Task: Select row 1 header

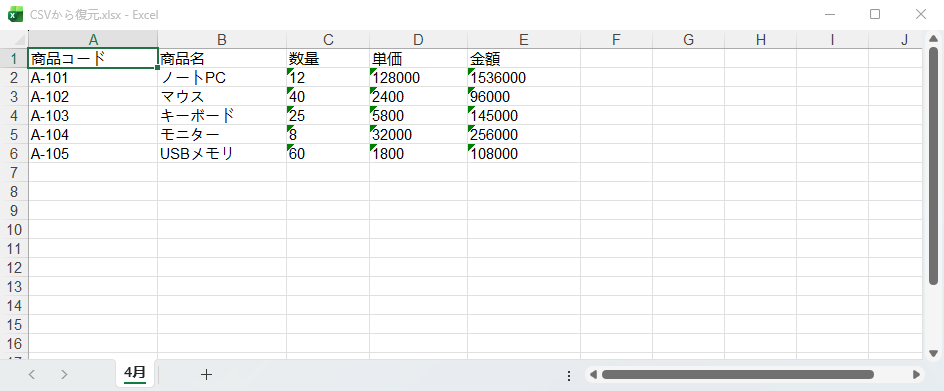Action: point(14,58)
